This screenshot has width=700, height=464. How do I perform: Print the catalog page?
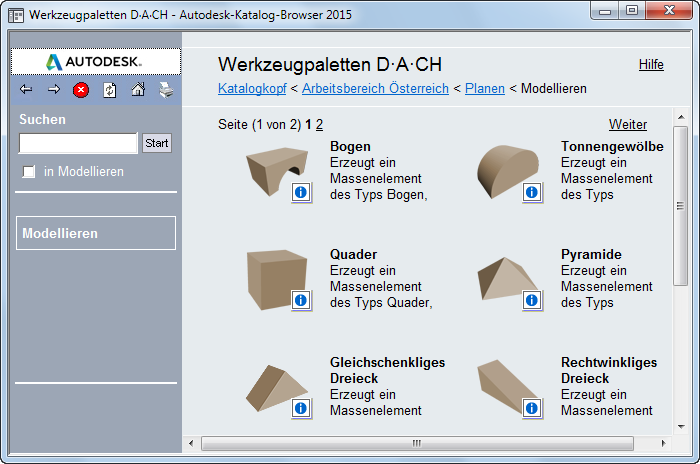click(166, 90)
